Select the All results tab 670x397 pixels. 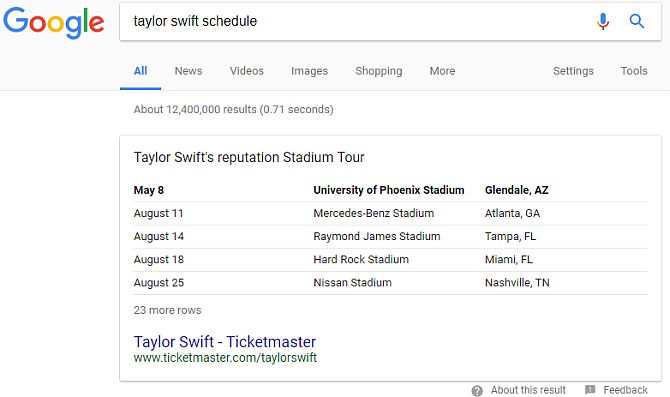pos(140,71)
